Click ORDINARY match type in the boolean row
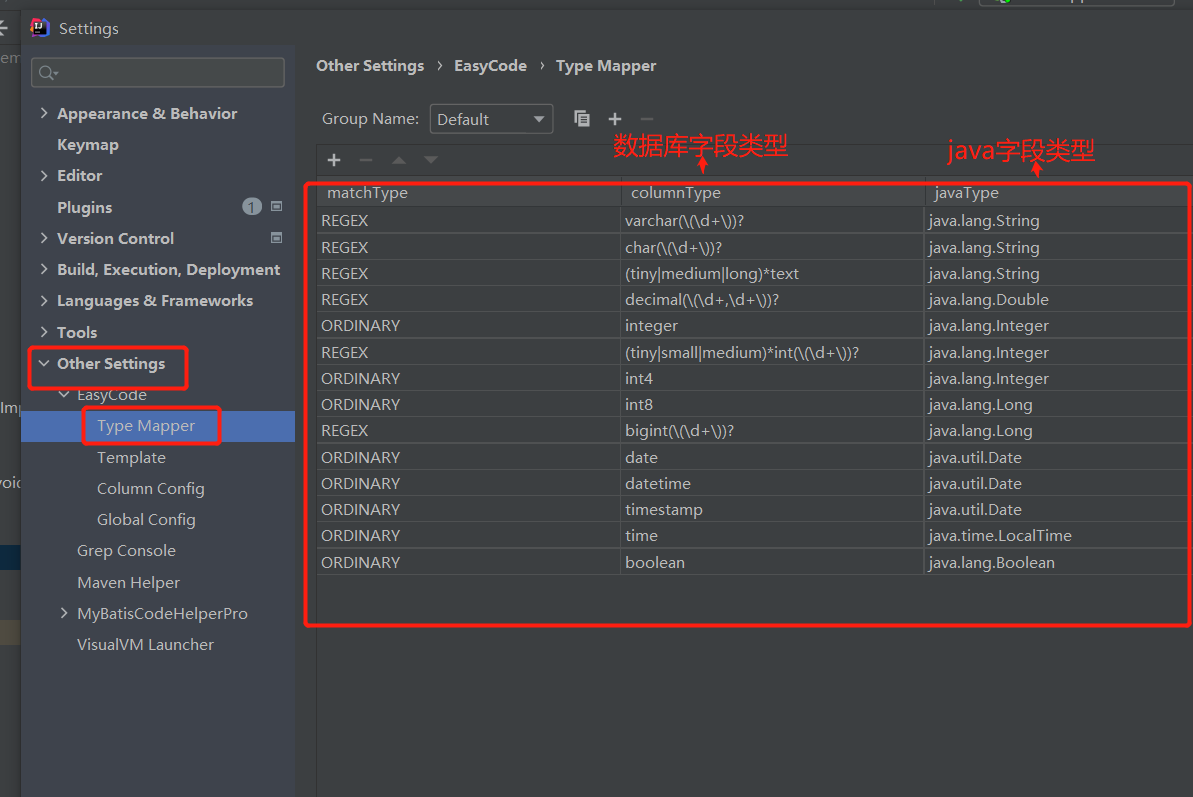Screen dimensions: 1193x797 point(469,562)
